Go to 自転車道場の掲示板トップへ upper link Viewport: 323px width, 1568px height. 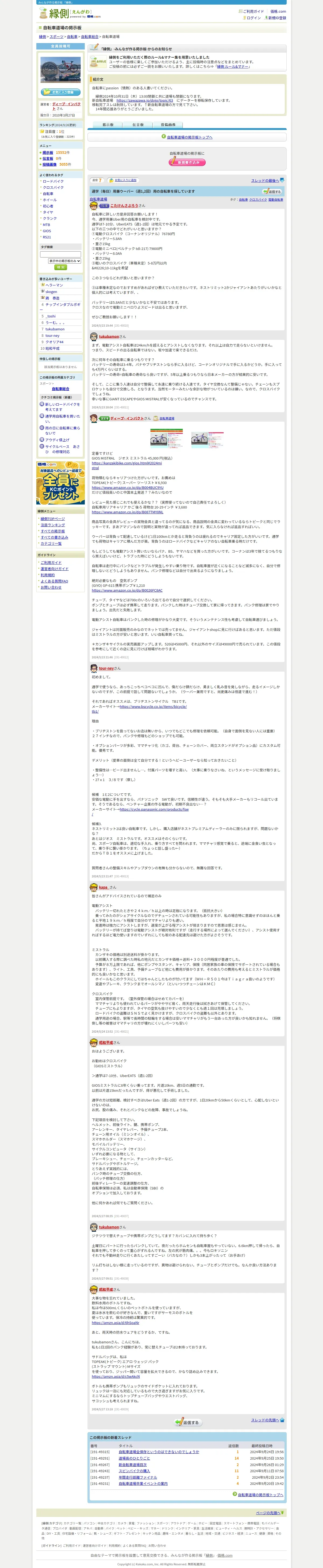tap(189, 137)
